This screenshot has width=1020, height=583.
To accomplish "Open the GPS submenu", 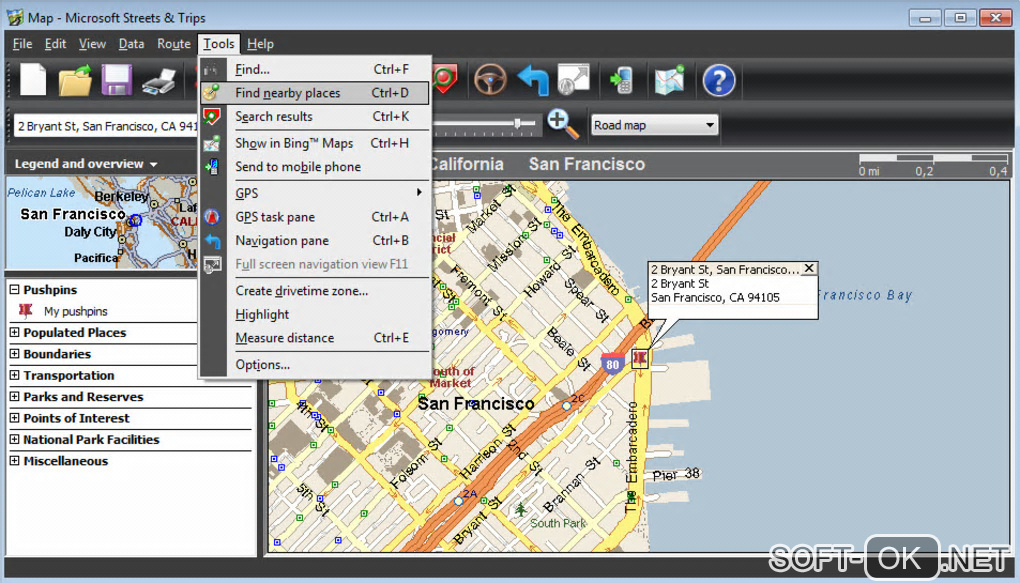I will tap(315, 193).
